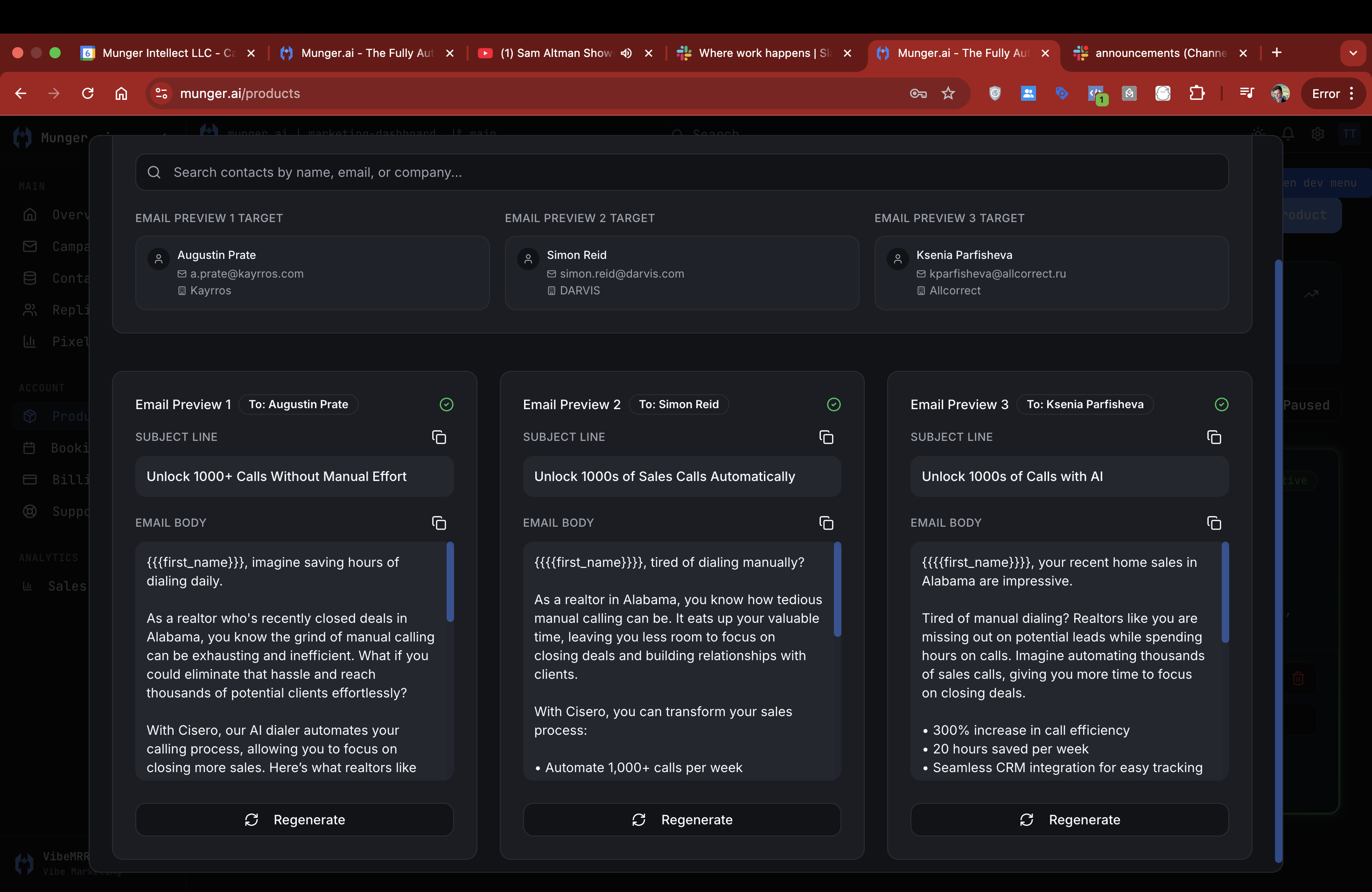Screen dimensions: 1372x892
Task: Click the contacts search field
Action: [681, 172]
